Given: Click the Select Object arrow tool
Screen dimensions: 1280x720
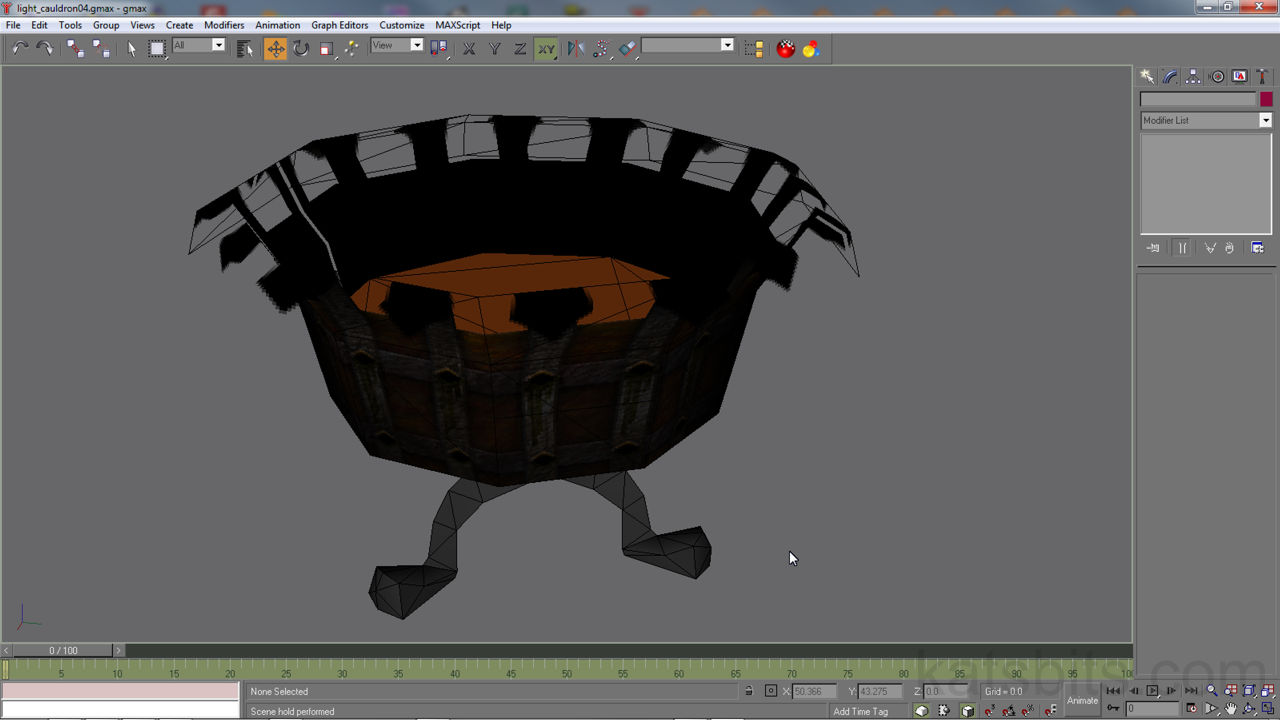Looking at the screenshot, I should click(x=131, y=48).
